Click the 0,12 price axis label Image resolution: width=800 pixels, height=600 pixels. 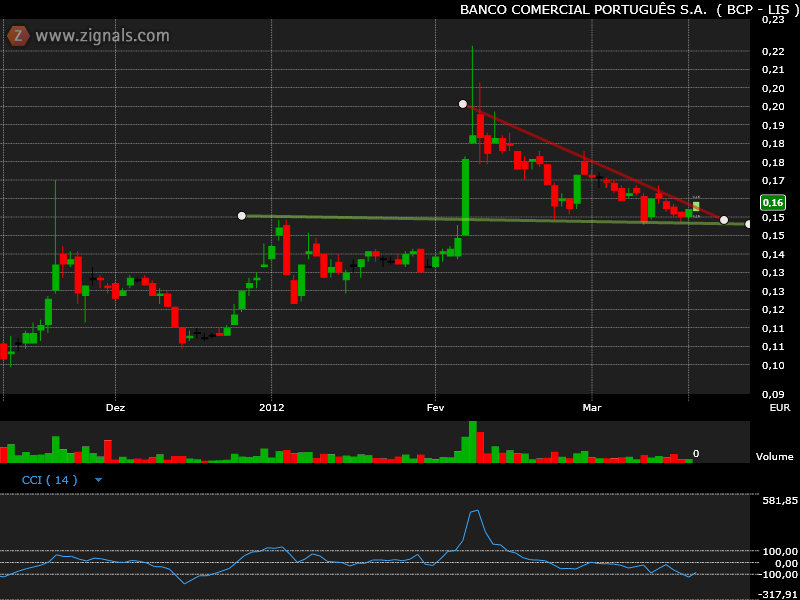pyautogui.click(x=772, y=309)
